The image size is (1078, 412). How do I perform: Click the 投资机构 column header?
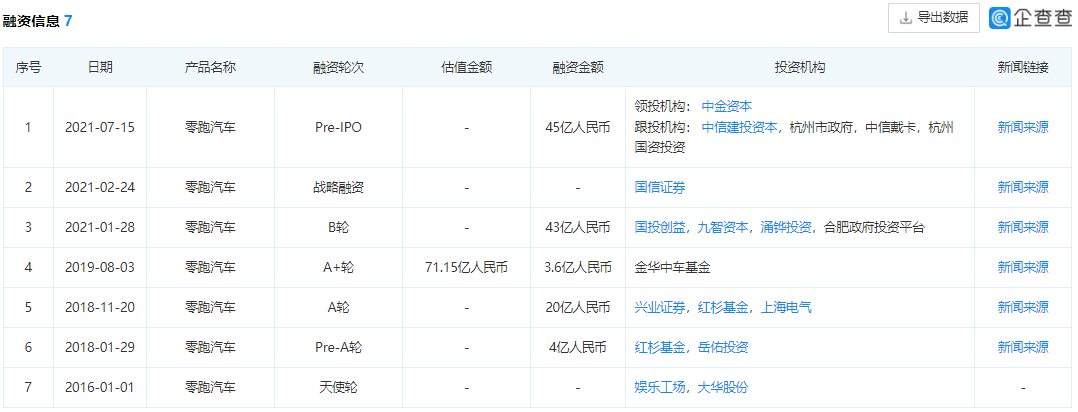800,67
